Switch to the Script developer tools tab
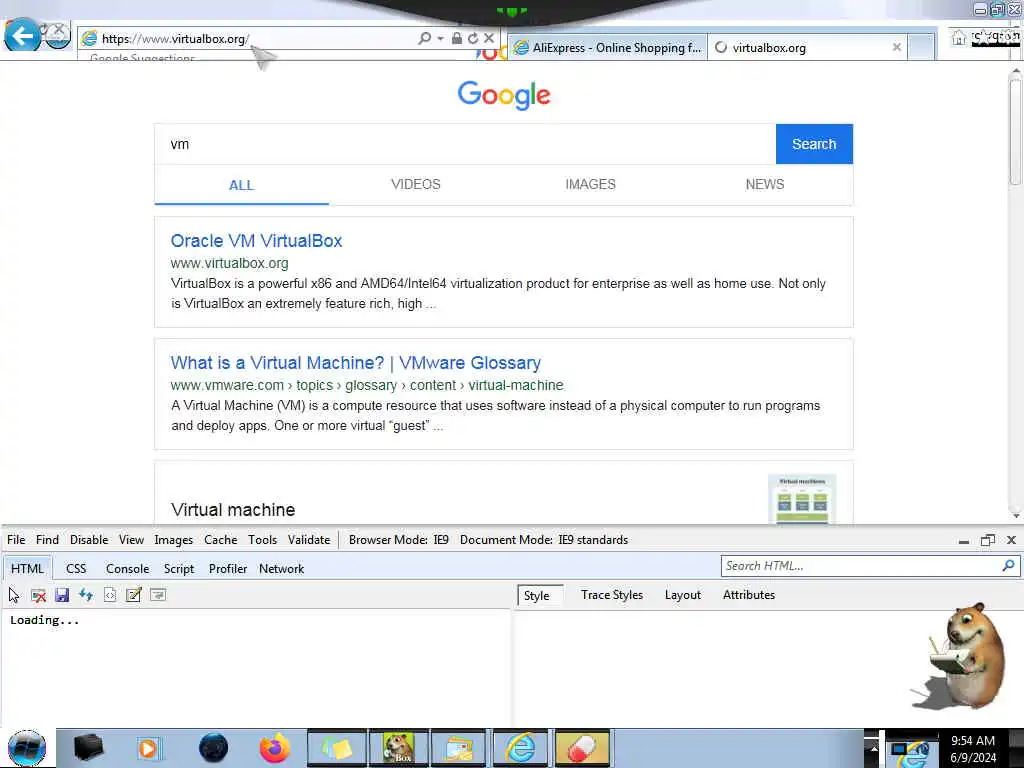 [x=179, y=569]
